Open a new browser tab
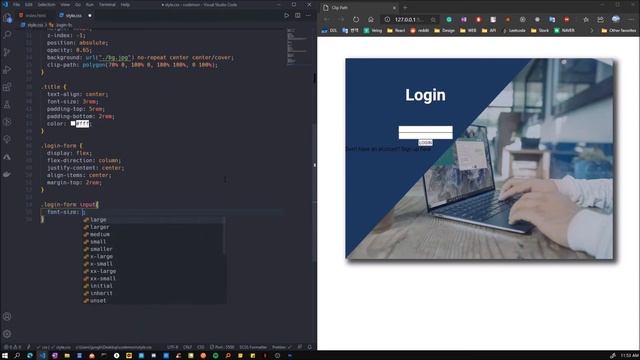Image resolution: width=640 pixels, height=360 pixels. pyautogui.click(x=405, y=7)
